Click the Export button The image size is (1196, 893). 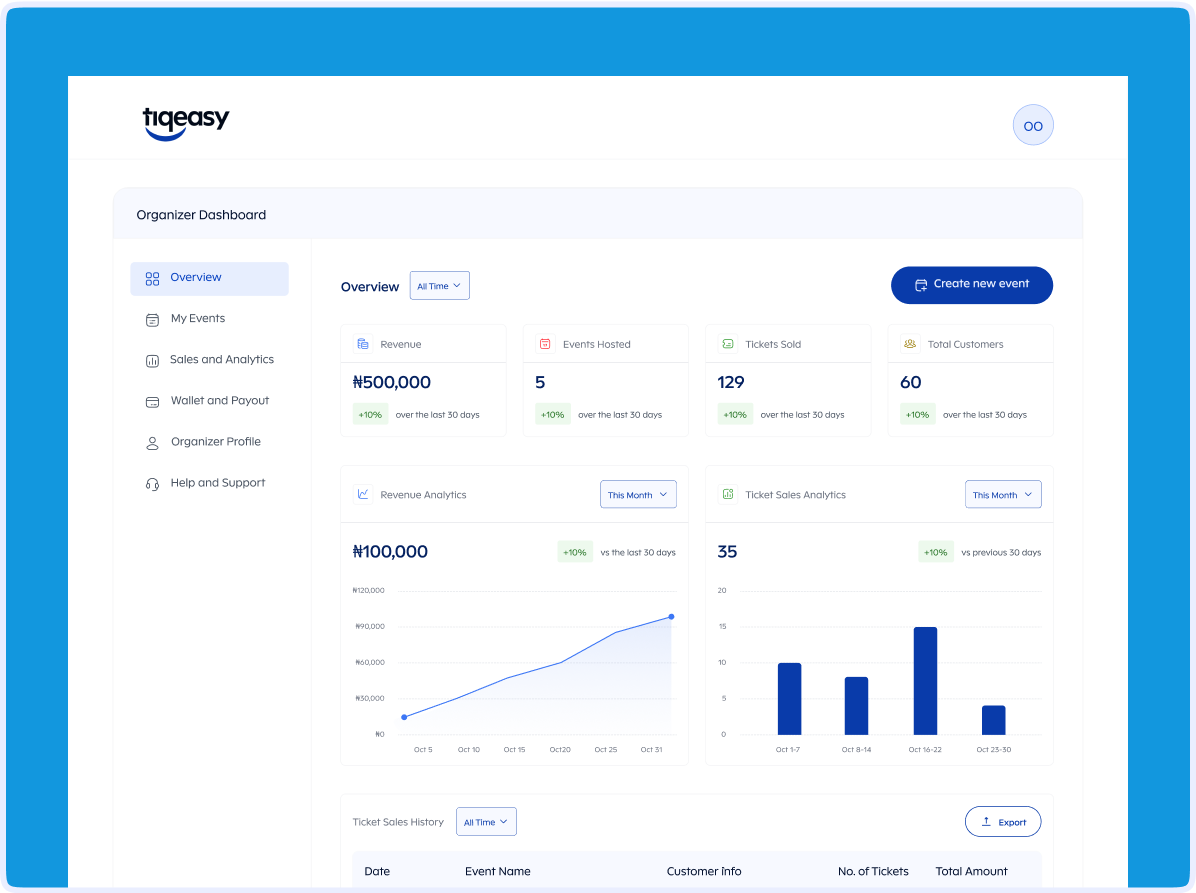point(1003,821)
